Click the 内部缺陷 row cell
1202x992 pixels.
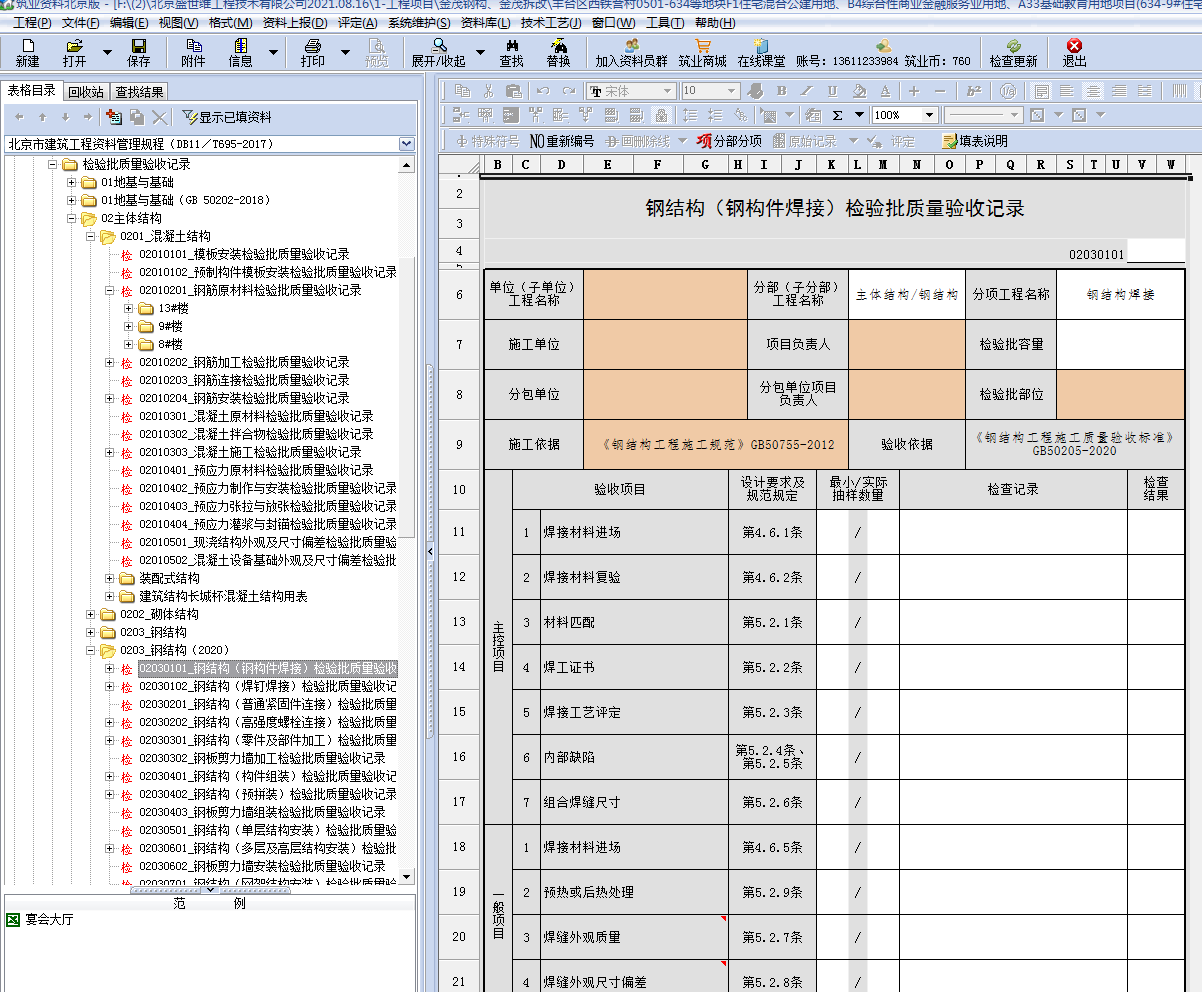[635, 757]
